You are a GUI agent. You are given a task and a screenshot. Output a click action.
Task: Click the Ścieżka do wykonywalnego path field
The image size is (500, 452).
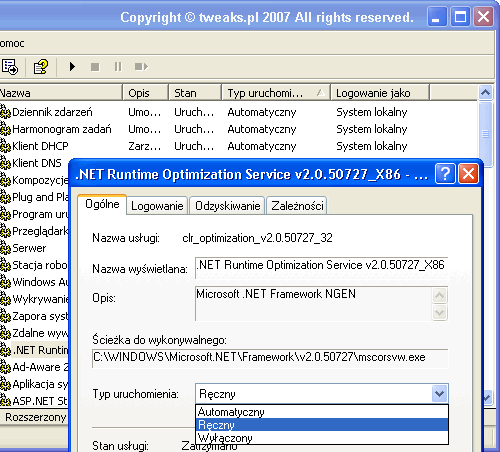tap(270, 358)
